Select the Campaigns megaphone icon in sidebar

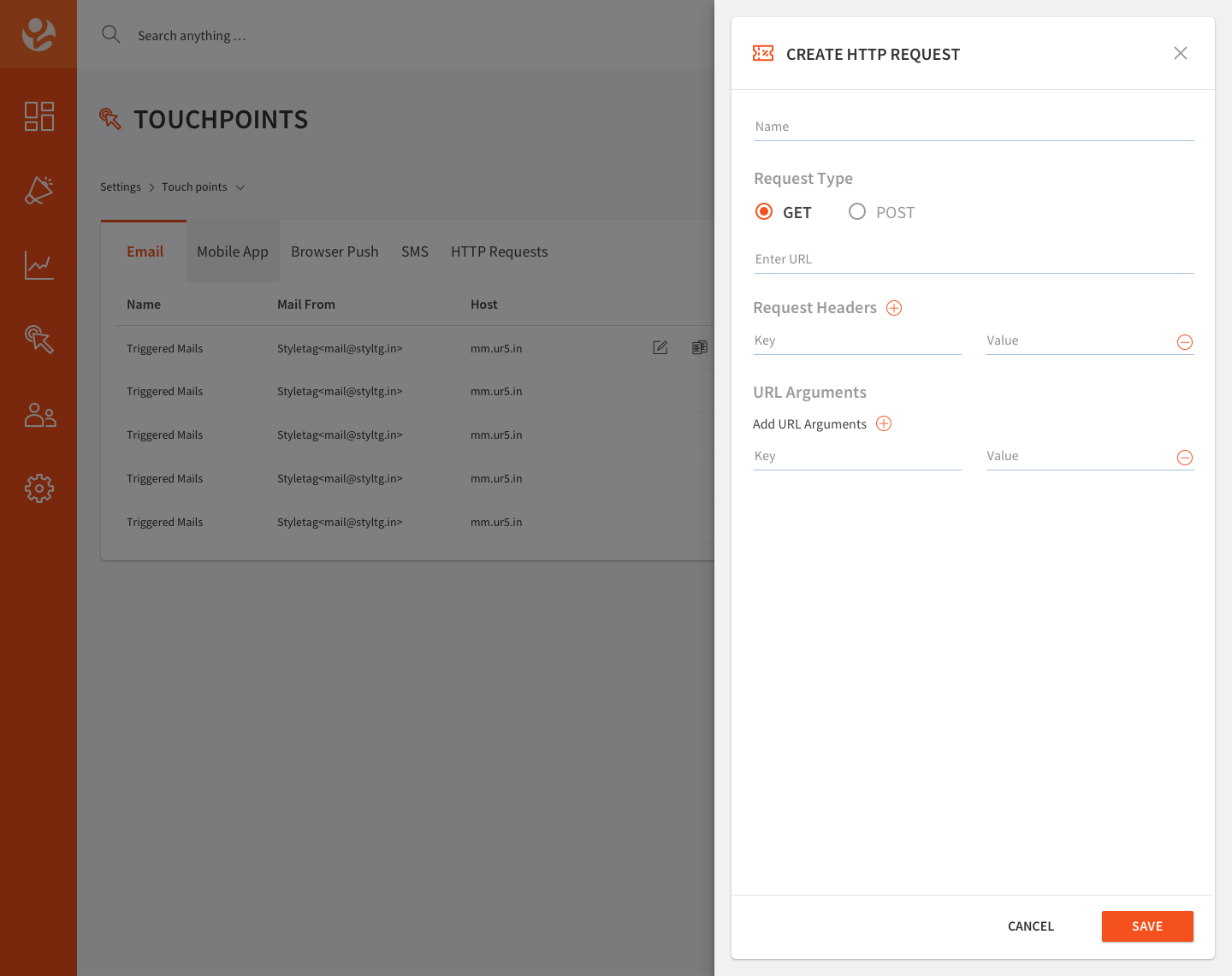[38, 191]
